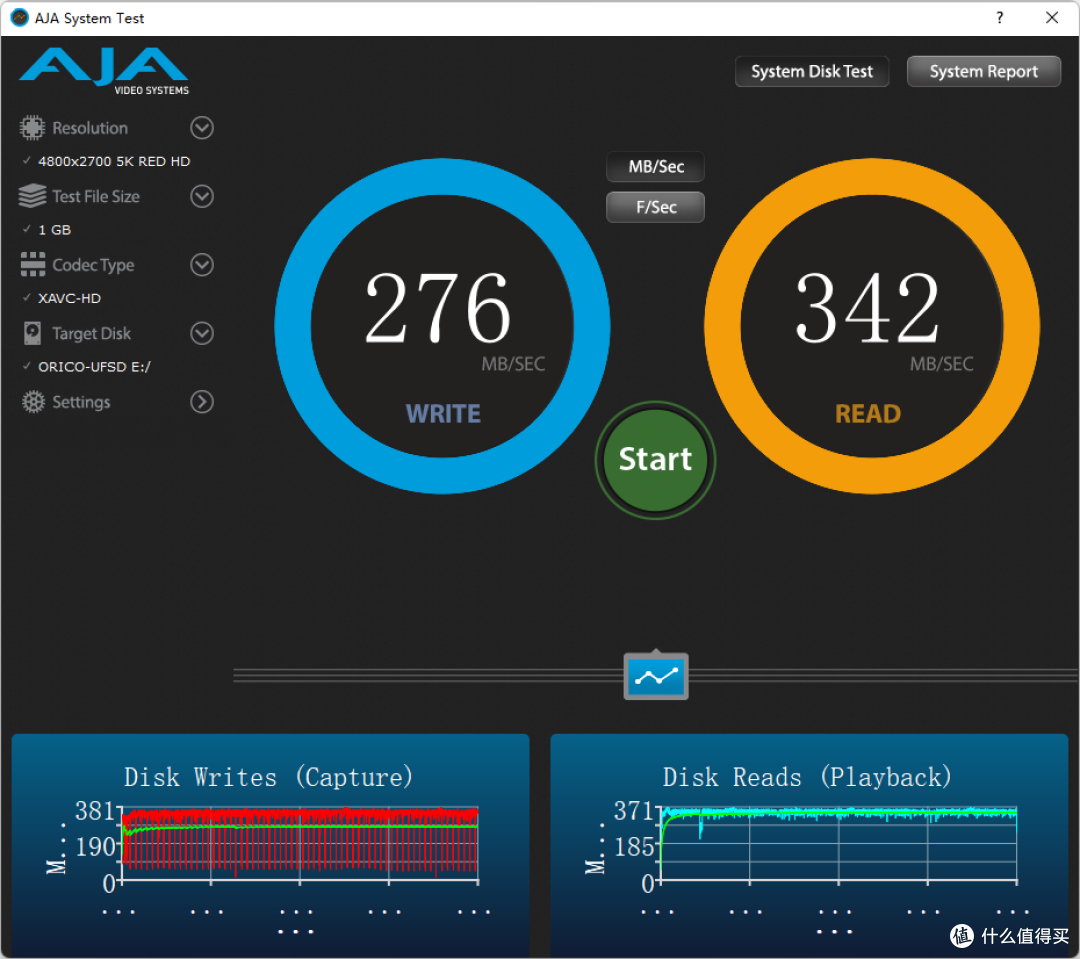Toggle the graph view chart icon
The image size is (1080, 959).
(656, 677)
